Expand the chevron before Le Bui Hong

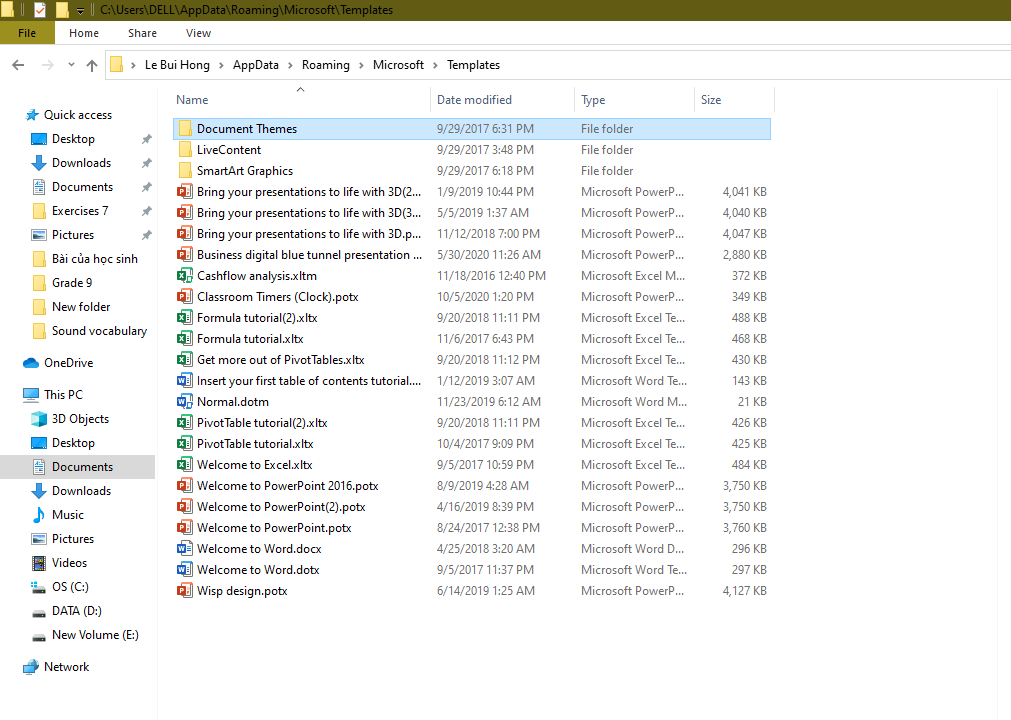tap(133, 65)
